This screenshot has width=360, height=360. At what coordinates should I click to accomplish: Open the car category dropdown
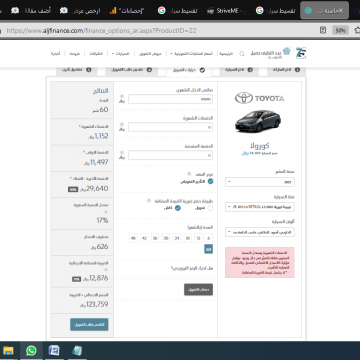coord(260,207)
